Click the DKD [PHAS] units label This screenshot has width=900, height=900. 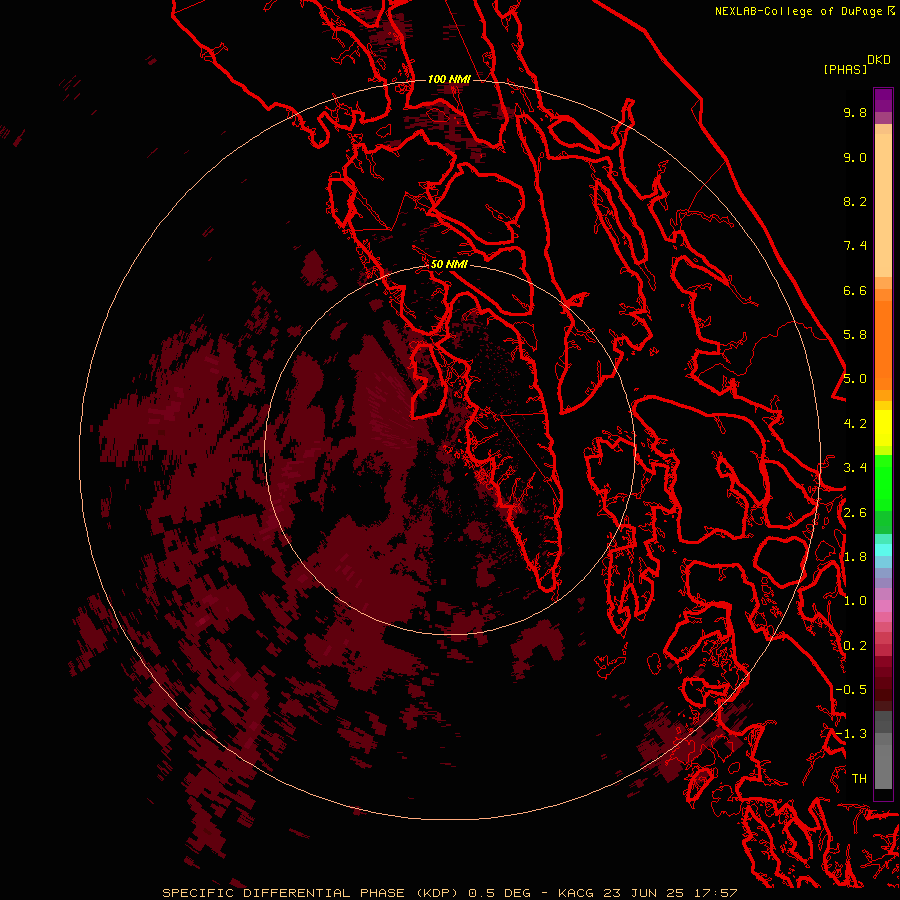pyautogui.click(x=856, y=64)
